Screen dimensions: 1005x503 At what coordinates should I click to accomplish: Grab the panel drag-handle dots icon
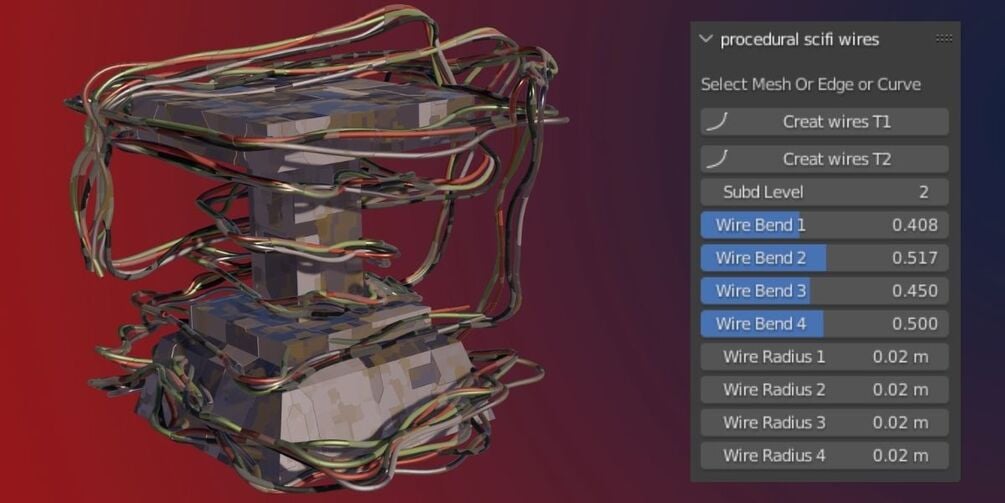pos(943,38)
